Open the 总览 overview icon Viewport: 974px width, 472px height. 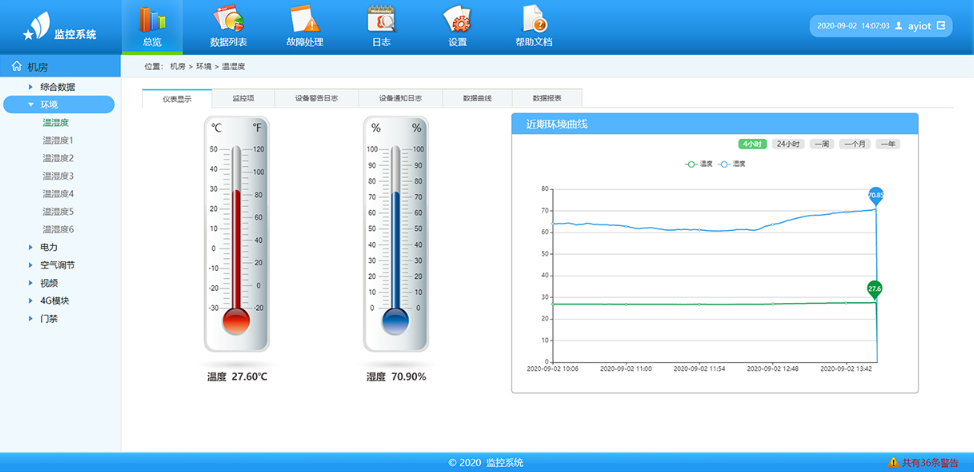tap(152, 20)
